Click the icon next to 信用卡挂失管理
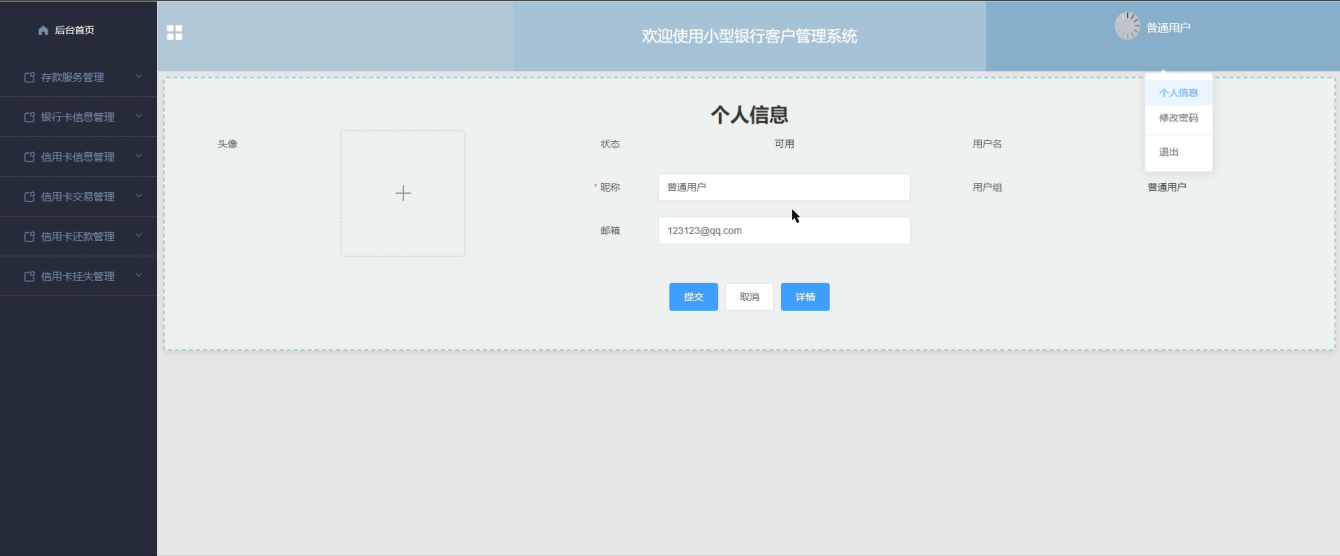1340x556 pixels. click(29, 276)
